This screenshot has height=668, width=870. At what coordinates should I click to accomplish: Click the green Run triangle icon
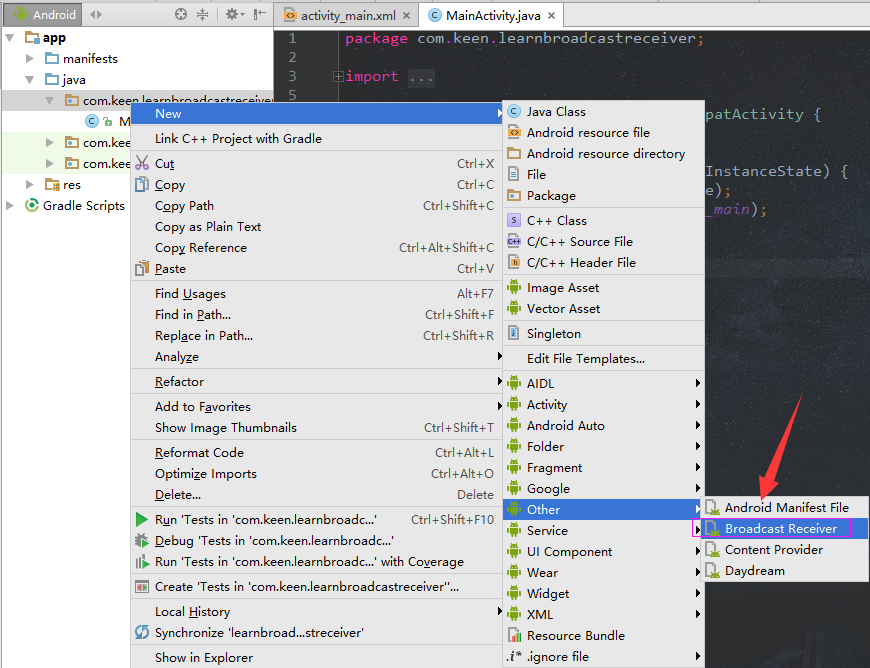[x=142, y=520]
